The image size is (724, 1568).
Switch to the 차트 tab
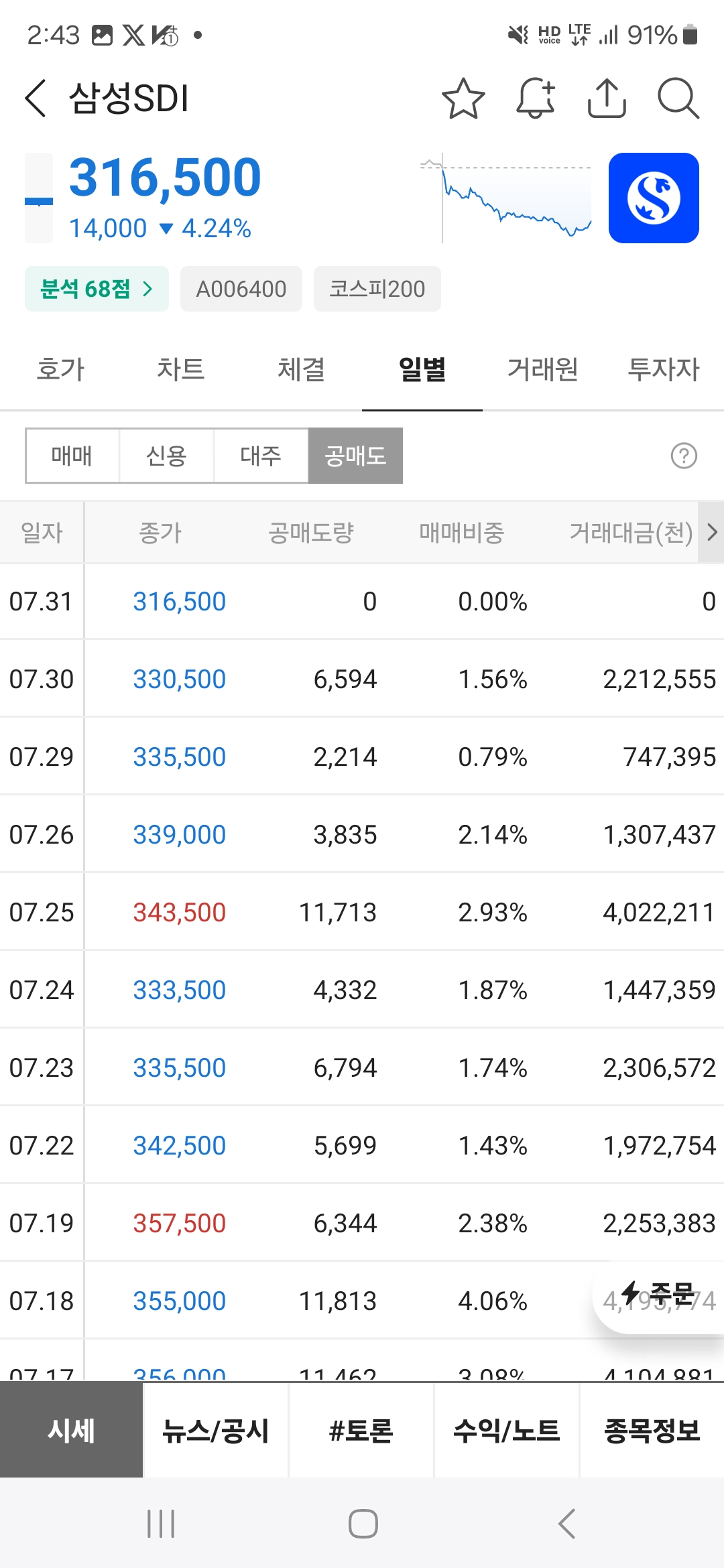pyautogui.click(x=180, y=369)
